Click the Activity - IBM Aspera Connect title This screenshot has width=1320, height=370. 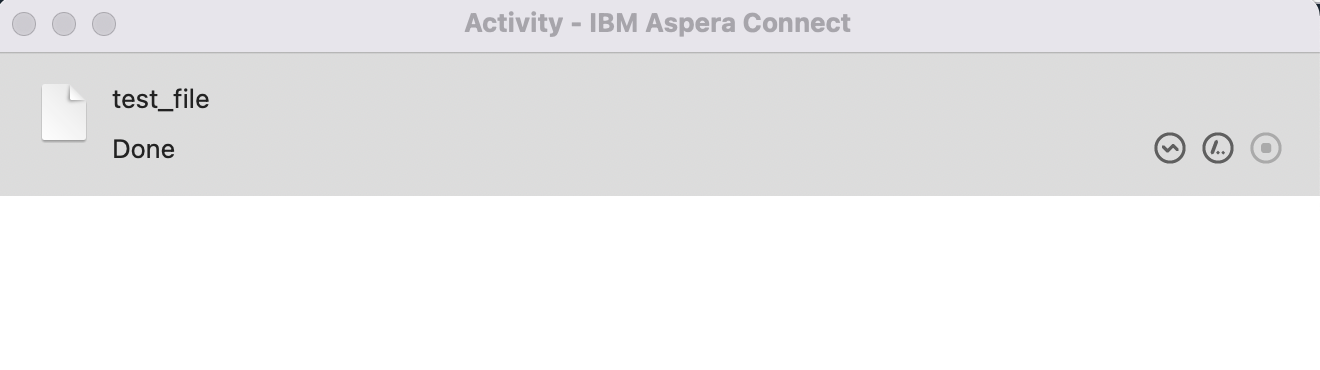tap(657, 23)
